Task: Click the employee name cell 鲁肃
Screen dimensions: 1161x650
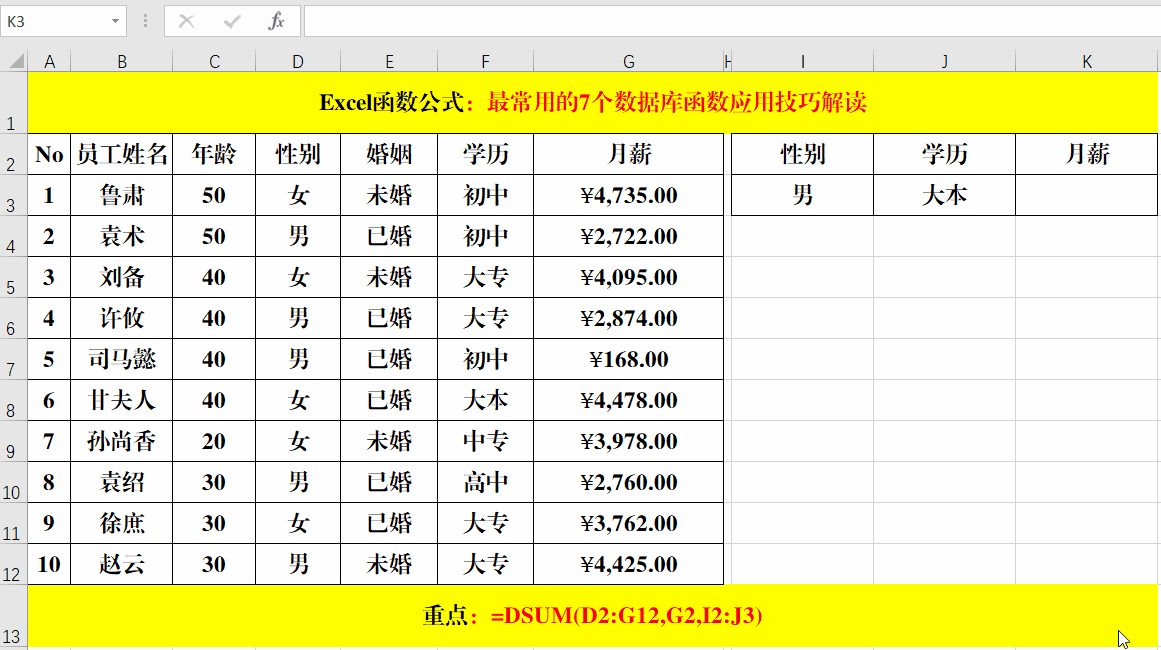Action: click(x=121, y=196)
